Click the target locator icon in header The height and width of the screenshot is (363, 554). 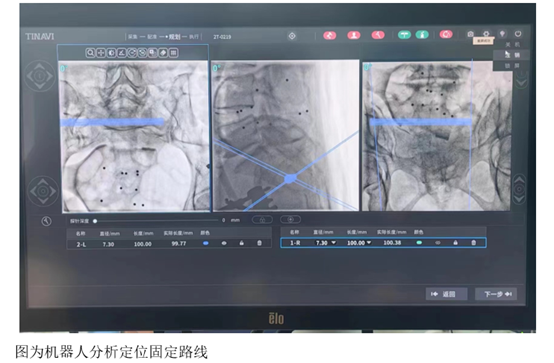[x=292, y=36]
